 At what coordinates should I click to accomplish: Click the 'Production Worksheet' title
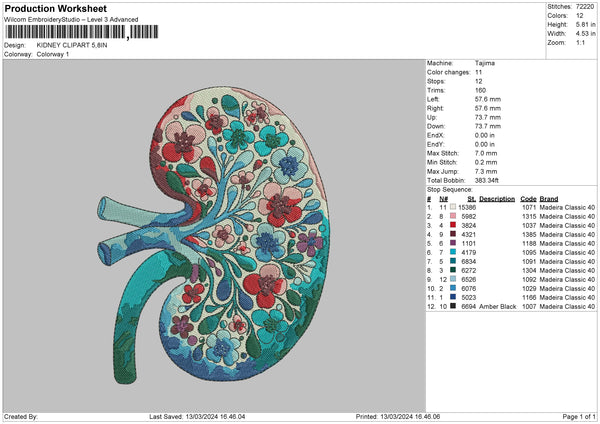coord(56,8)
